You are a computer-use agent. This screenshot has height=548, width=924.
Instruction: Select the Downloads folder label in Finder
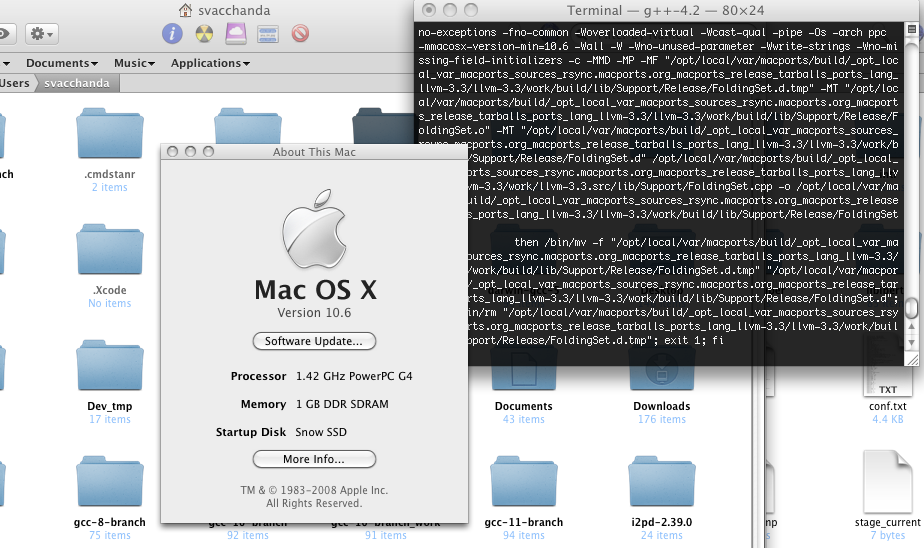click(x=662, y=406)
